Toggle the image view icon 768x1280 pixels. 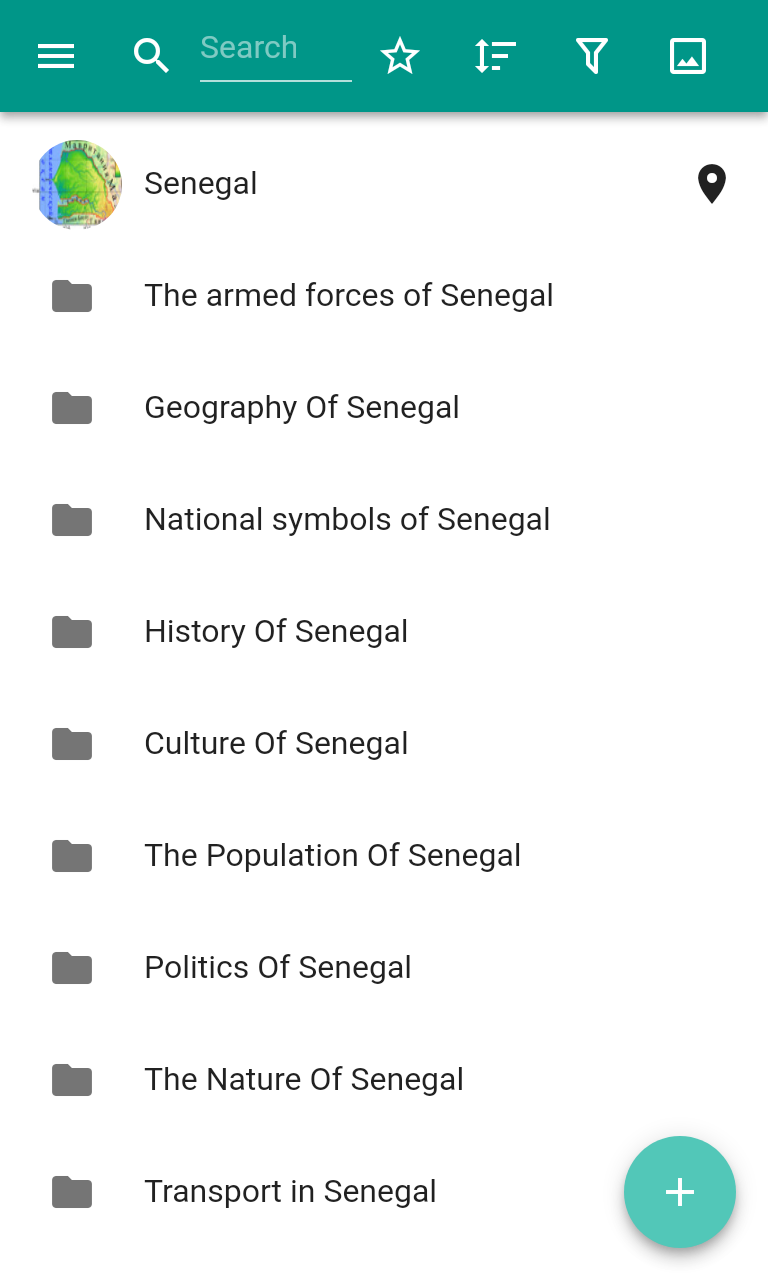(x=688, y=56)
